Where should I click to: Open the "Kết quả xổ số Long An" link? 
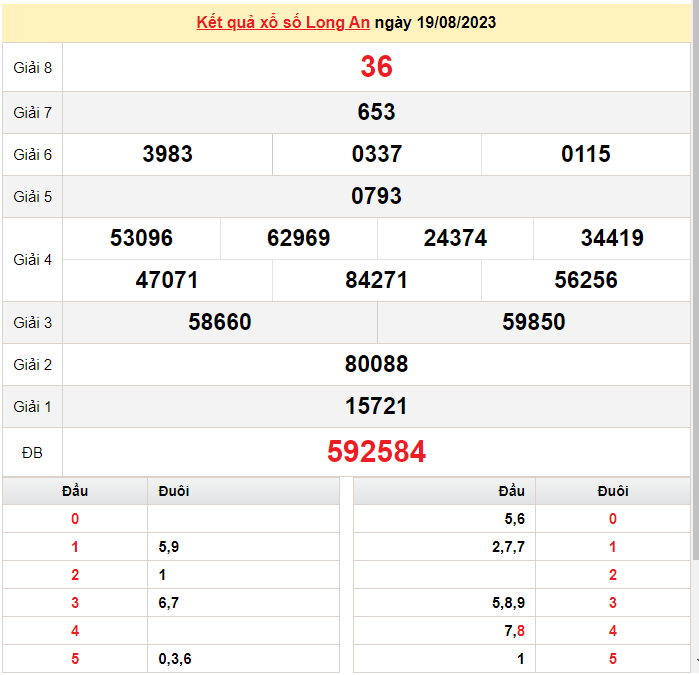pyautogui.click(x=284, y=22)
